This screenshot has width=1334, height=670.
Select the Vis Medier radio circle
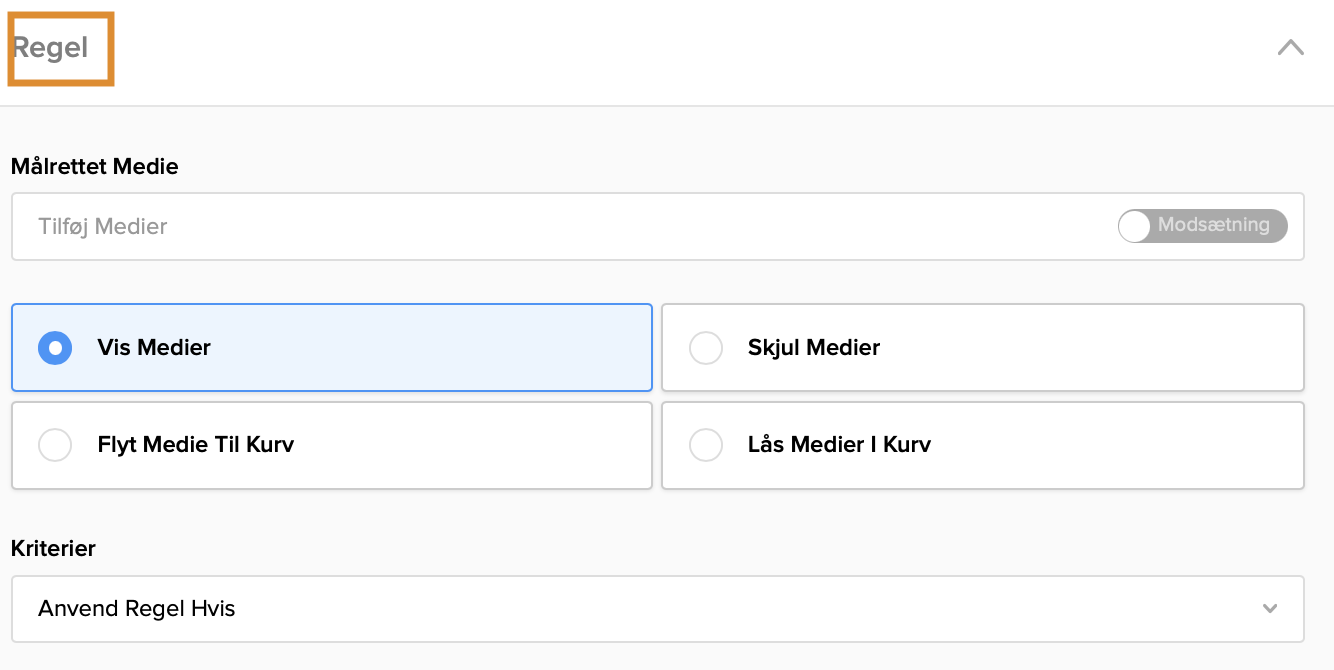pyautogui.click(x=55, y=348)
